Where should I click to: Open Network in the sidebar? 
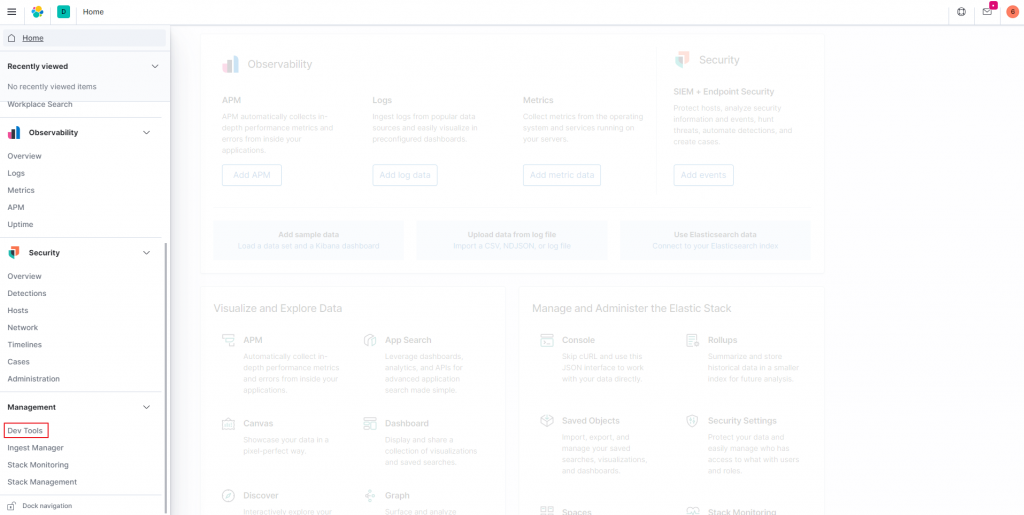click(x=23, y=327)
